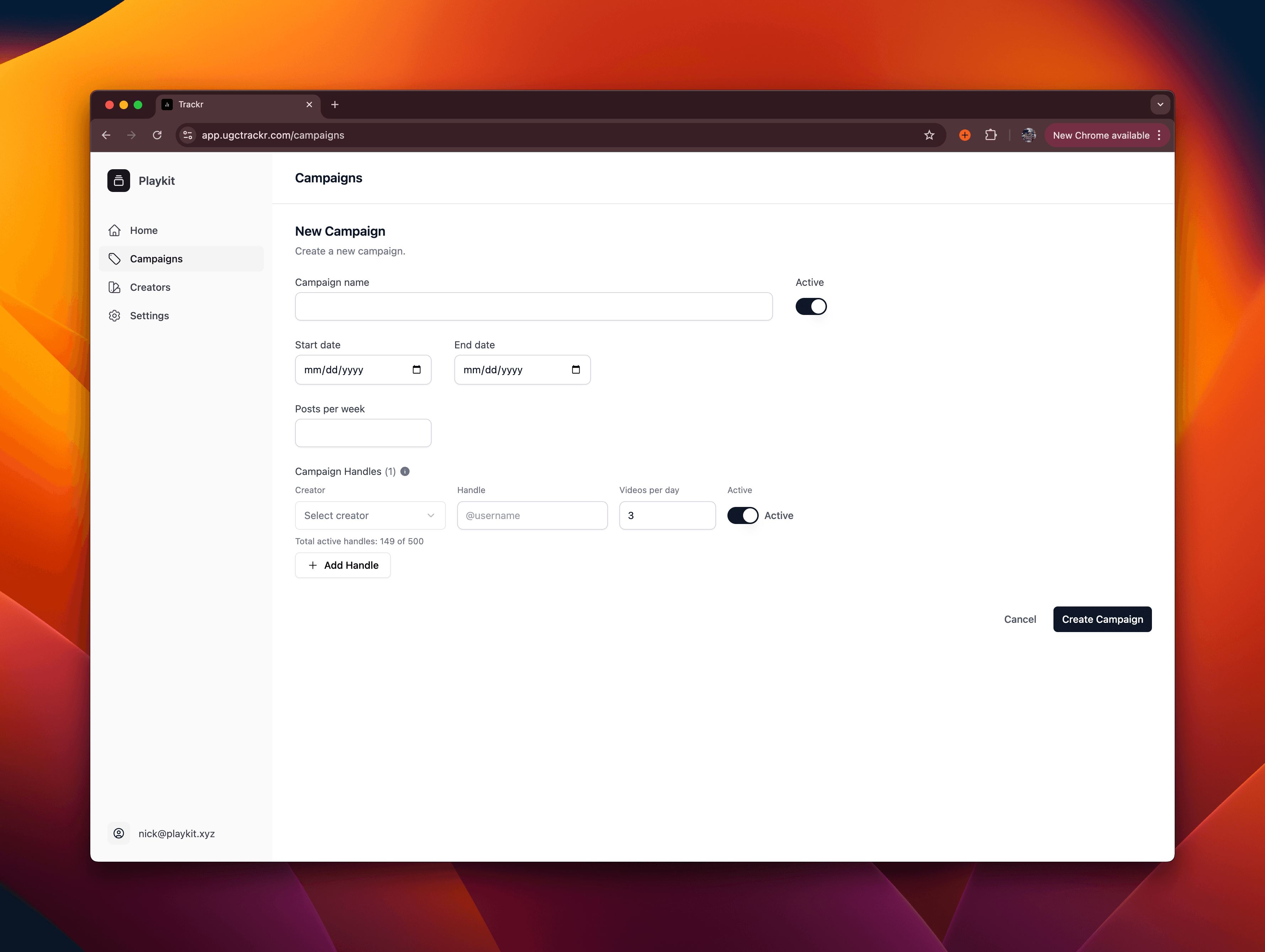Image resolution: width=1265 pixels, height=952 pixels.
Task: Focus the Campaign name field
Action: [x=534, y=306]
